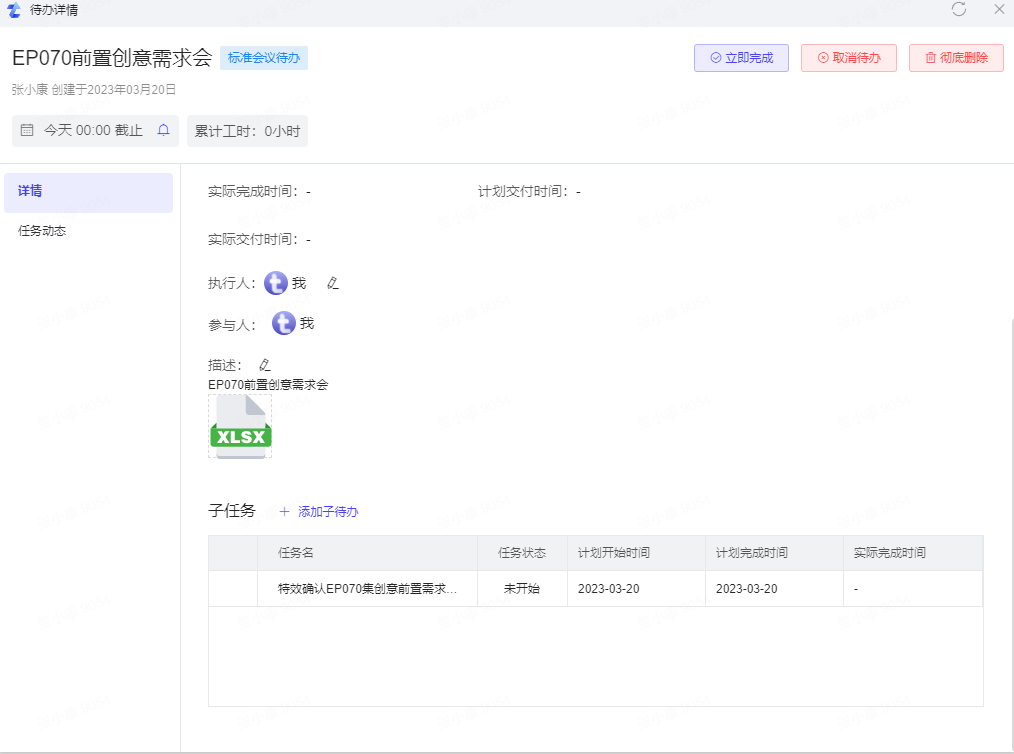Click the bell reminder icon
Image resolution: width=1014 pixels, height=754 pixels.
coord(164,130)
